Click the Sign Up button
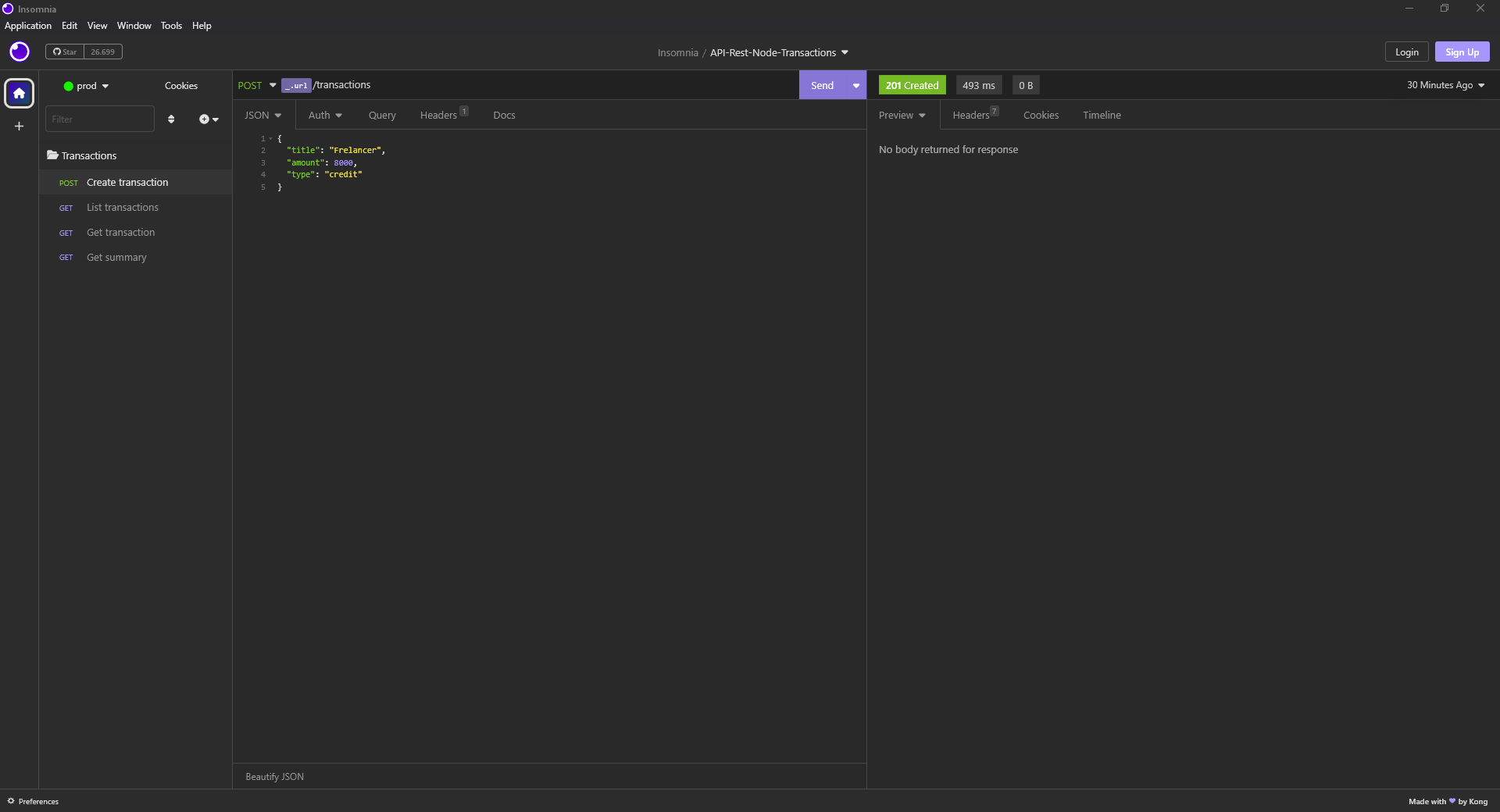The width and height of the screenshot is (1500, 812). [1462, 52]
